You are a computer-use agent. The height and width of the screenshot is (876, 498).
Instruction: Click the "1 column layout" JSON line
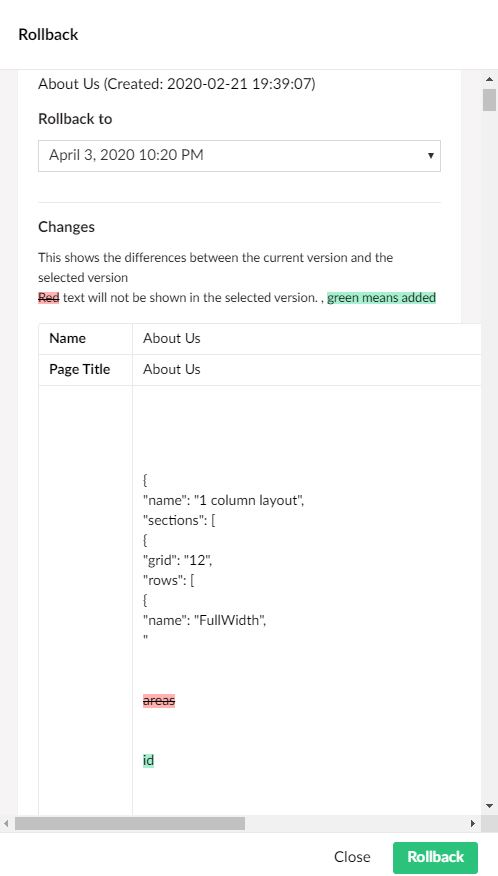tap(224, 500)
